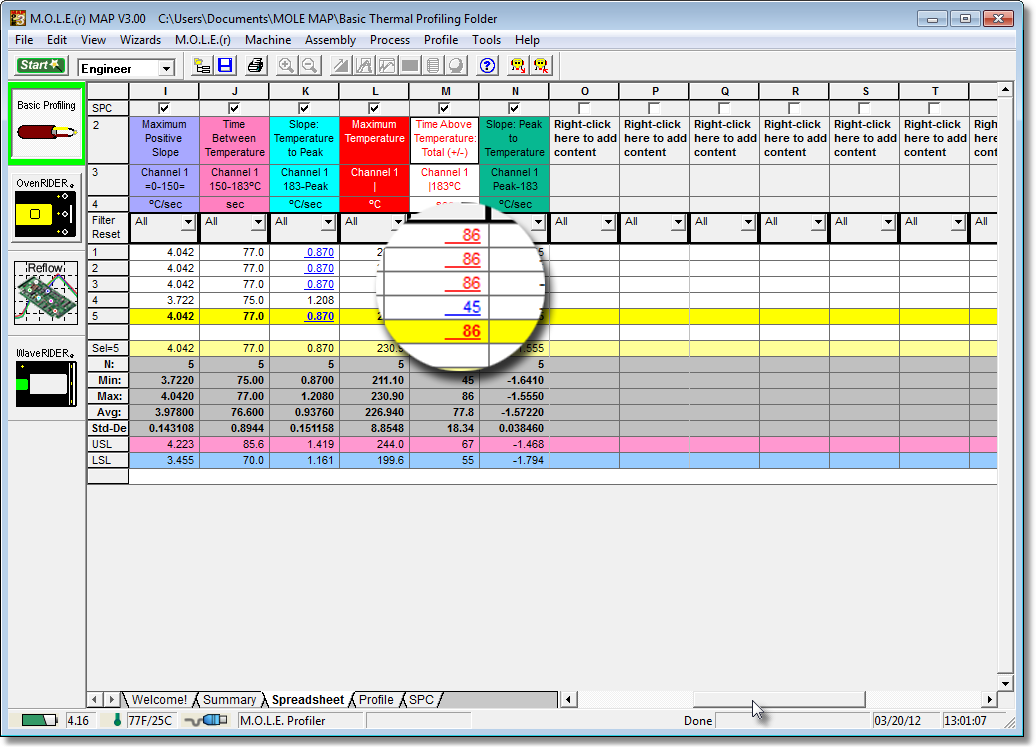Select the Maximum Positive Slope header cell
Screen dimensions: 1036x749
(165, 139)
